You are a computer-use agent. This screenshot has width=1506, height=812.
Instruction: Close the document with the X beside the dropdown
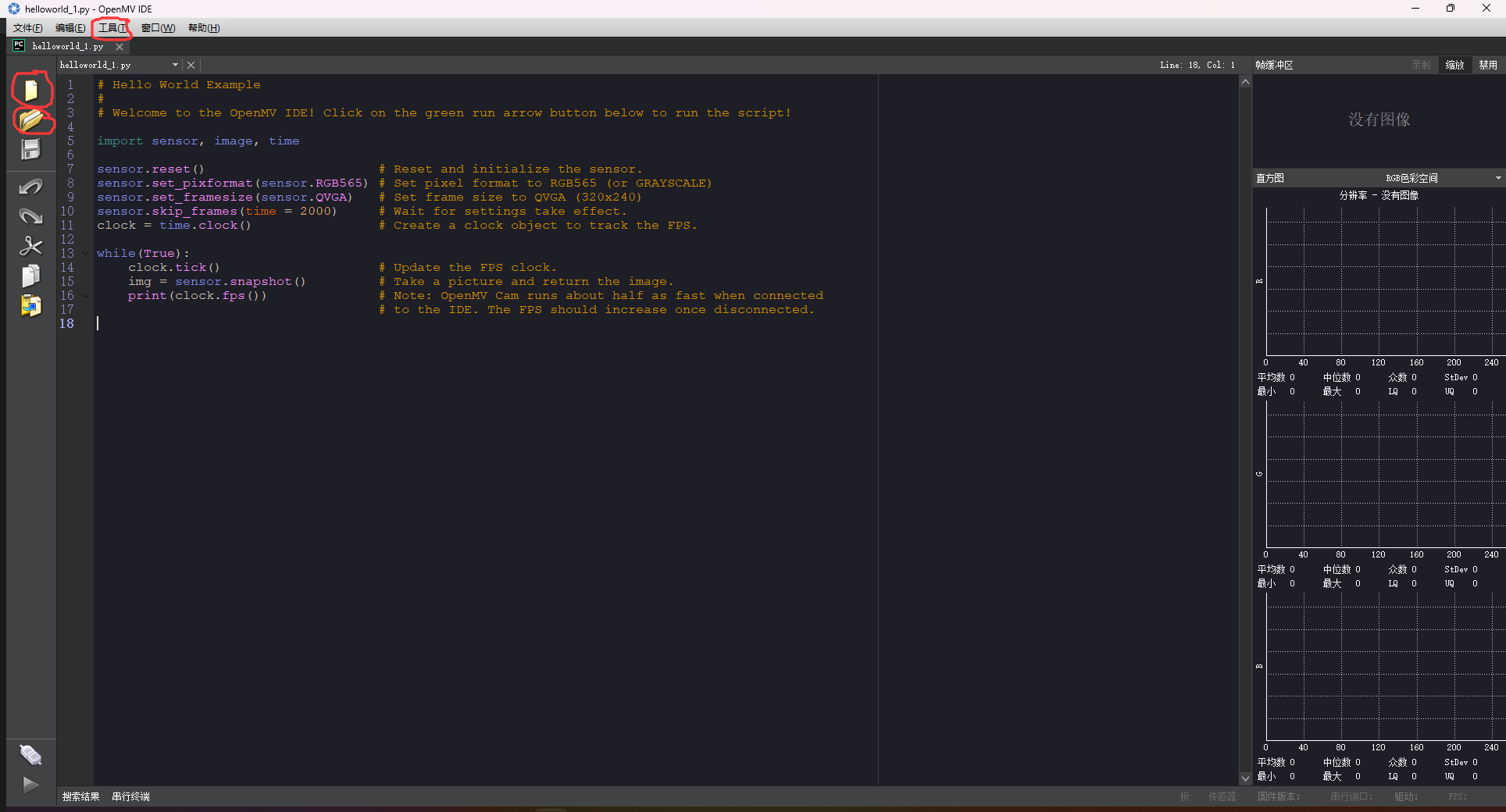click(191, 65)
